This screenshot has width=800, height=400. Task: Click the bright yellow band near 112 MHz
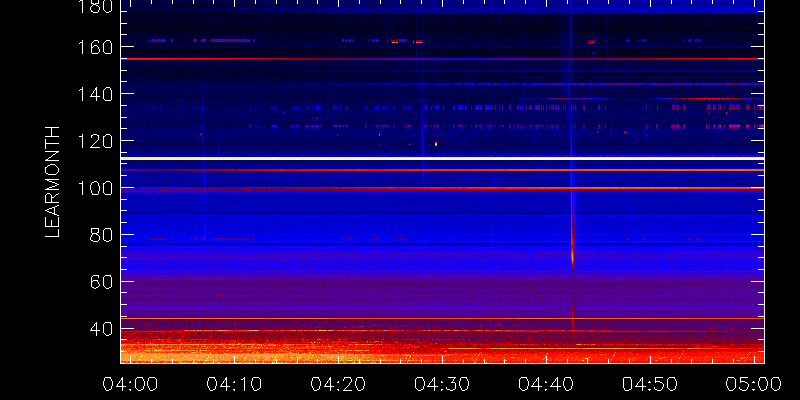(x=442, y=158)
